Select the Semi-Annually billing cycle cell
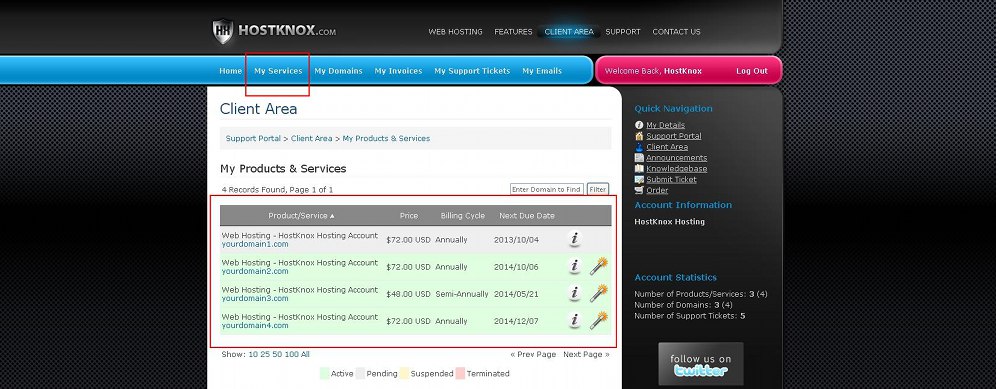Screen dimensions: 996x389 462,294
